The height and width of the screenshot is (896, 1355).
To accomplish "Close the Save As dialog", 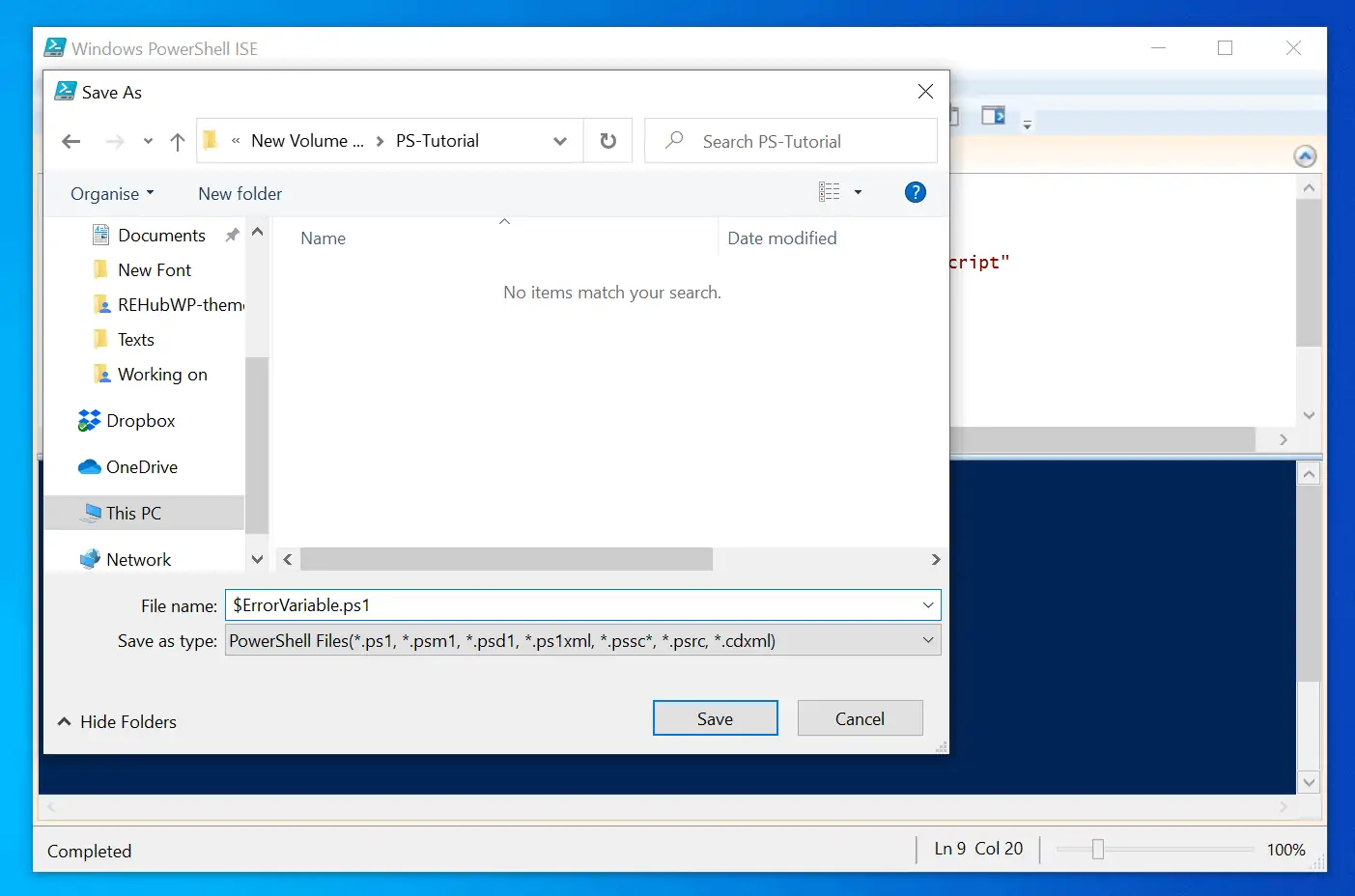I will coord(925,92).
